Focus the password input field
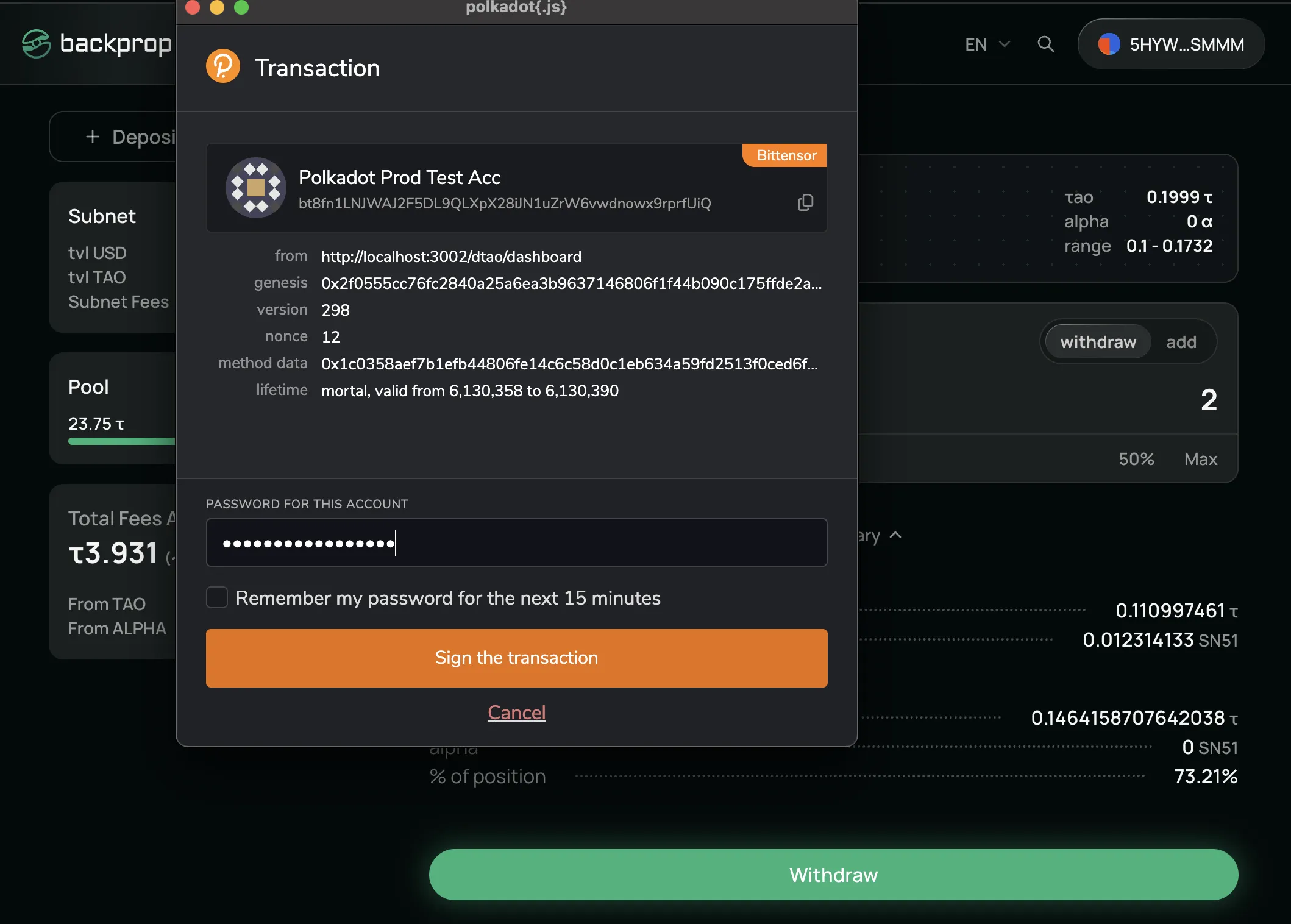 point(517,542)
